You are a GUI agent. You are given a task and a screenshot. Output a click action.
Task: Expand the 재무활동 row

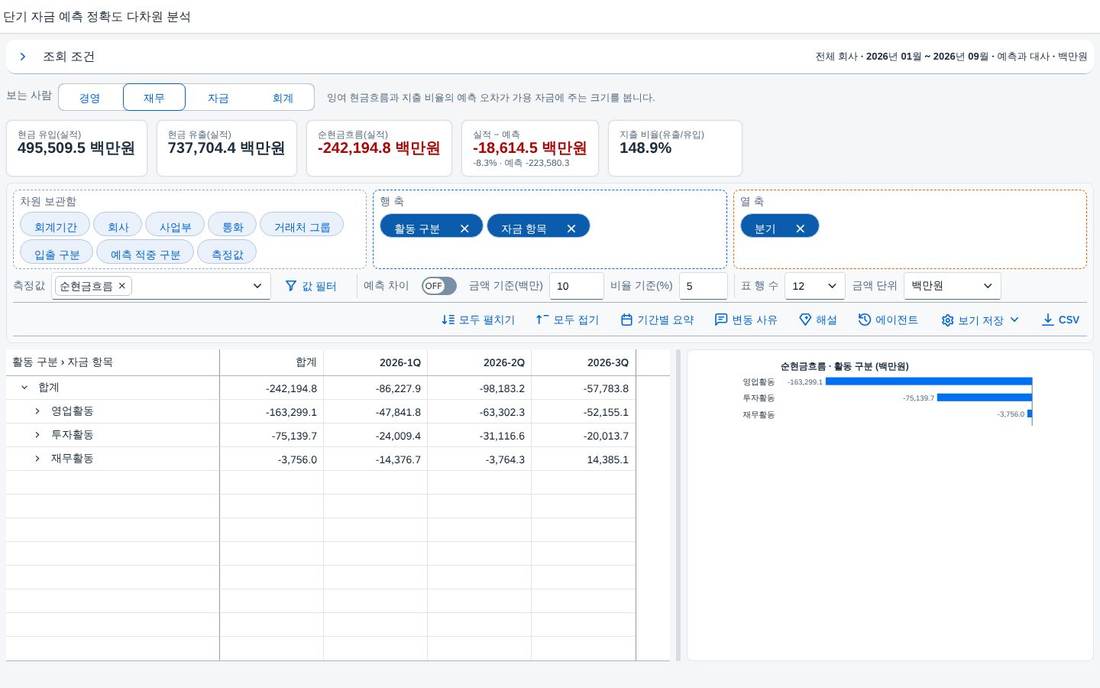coord(37,458)
